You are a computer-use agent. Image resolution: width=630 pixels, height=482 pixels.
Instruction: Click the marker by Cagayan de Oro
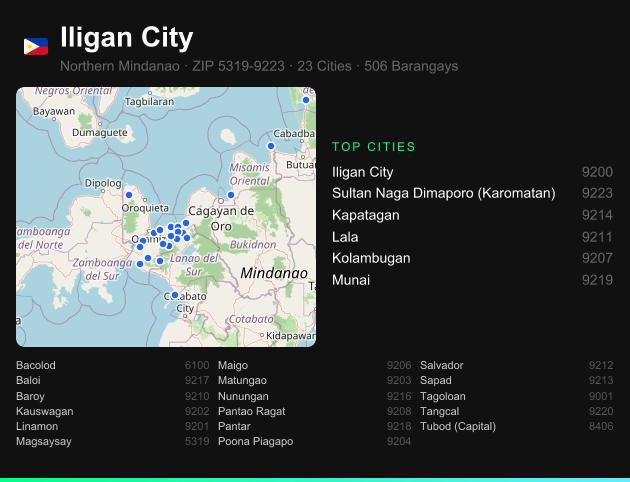(x=231, y=195)
